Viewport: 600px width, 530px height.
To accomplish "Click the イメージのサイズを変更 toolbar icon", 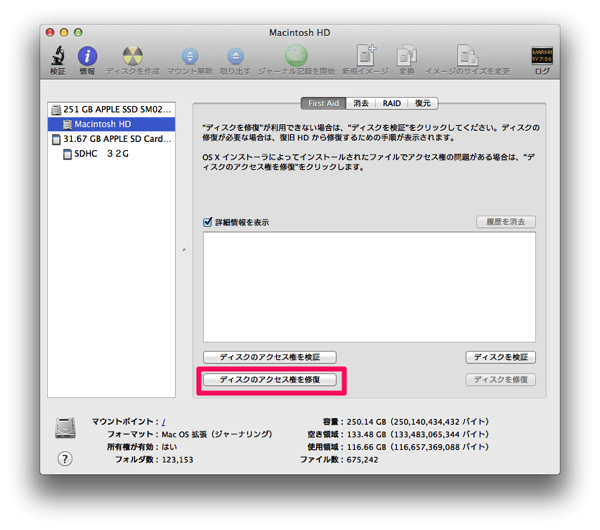I will coord(467,55).
